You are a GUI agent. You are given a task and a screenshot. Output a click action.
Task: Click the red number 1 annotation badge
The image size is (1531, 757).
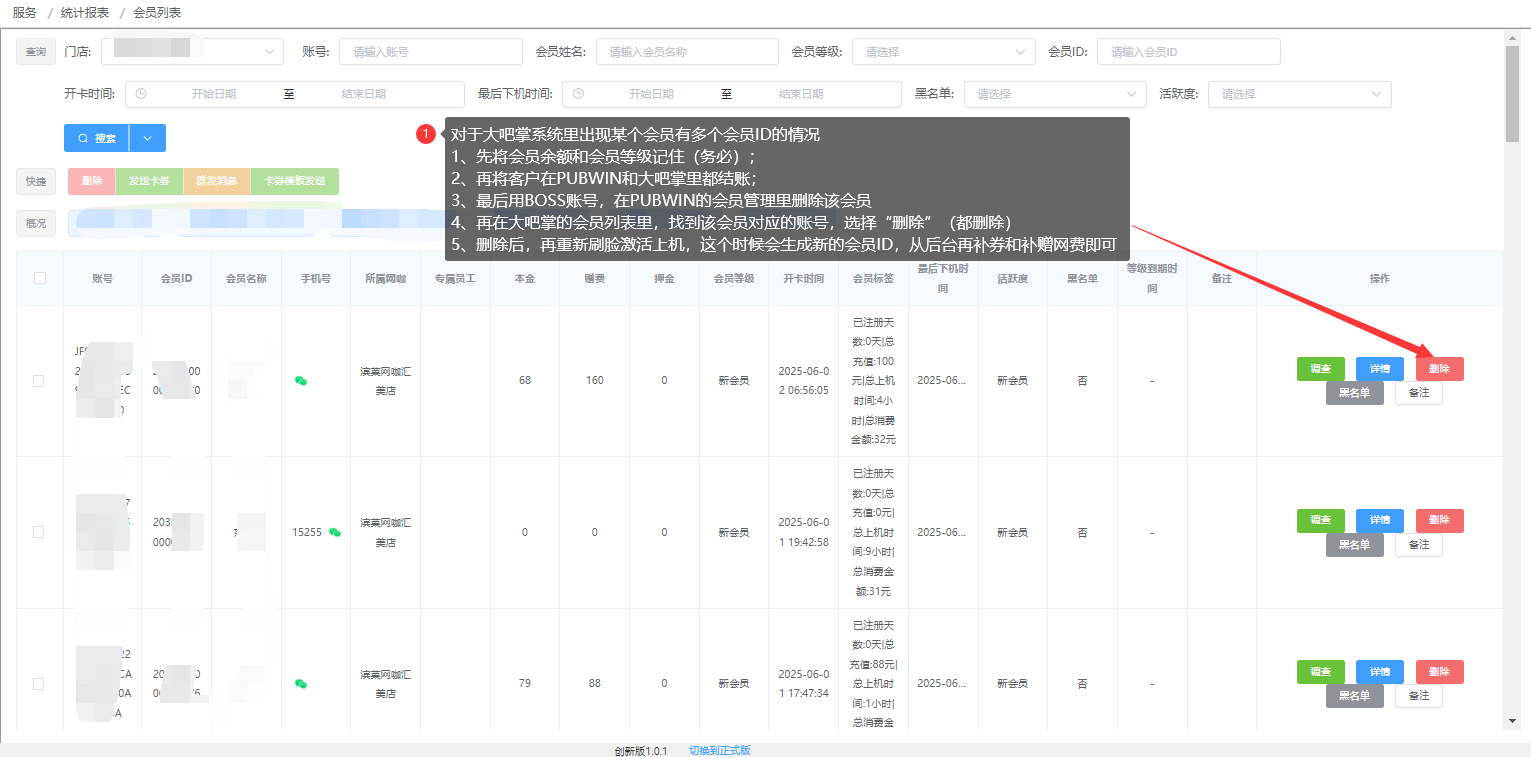pos(426,134)
